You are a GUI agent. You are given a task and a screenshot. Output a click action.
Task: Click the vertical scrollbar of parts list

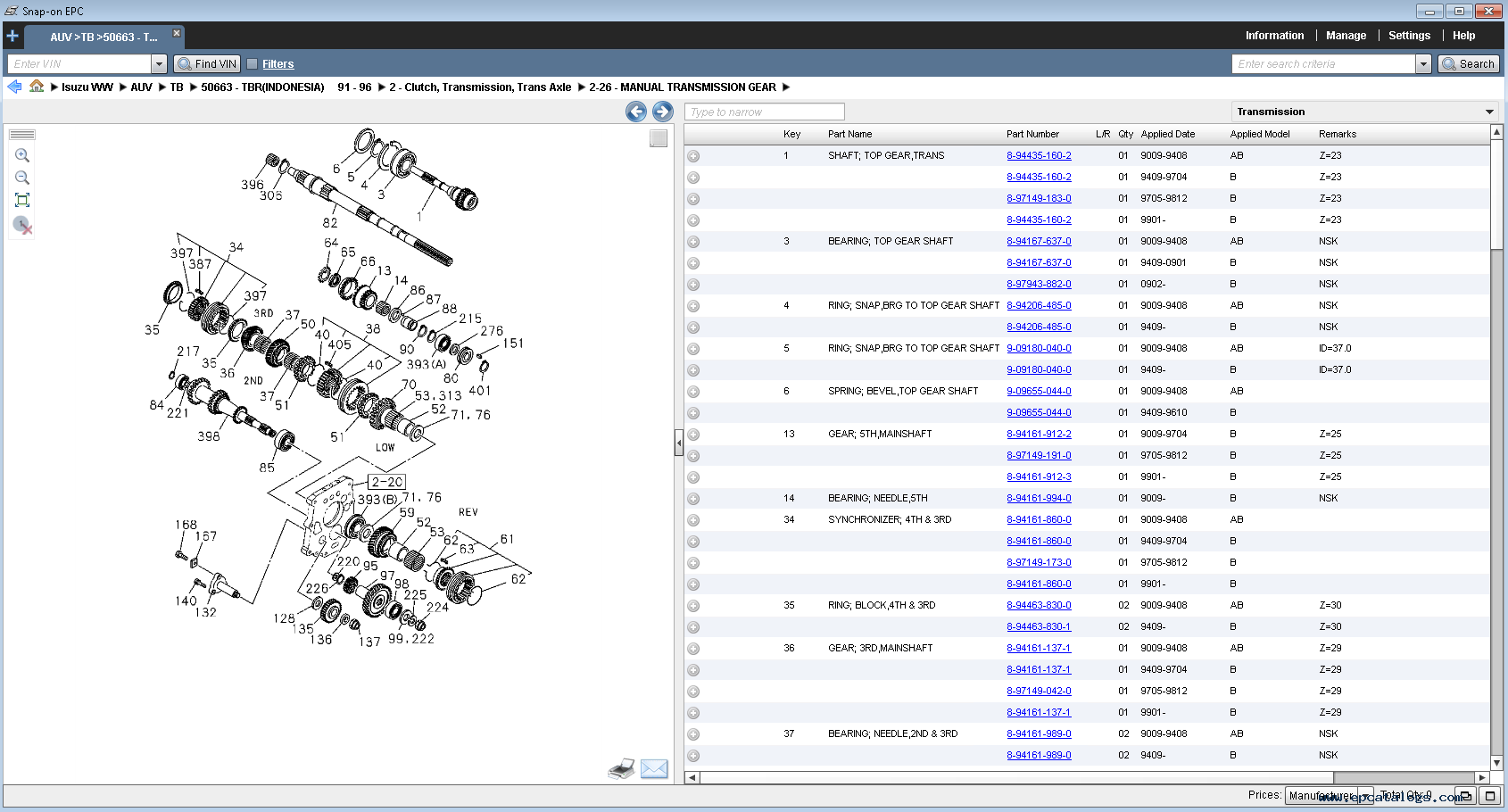coord(1496,195)
